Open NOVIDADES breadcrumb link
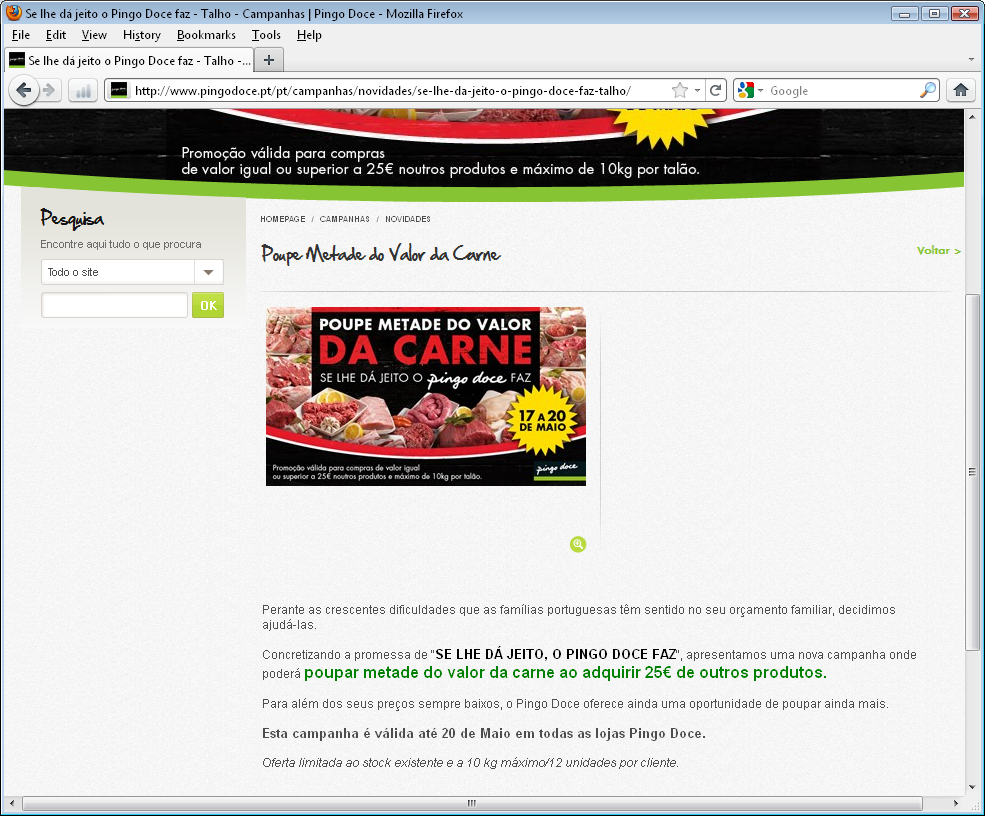Image resolution: width=985 pixels, height=816 pixels. pyautogui.click(x=408, y=219)
